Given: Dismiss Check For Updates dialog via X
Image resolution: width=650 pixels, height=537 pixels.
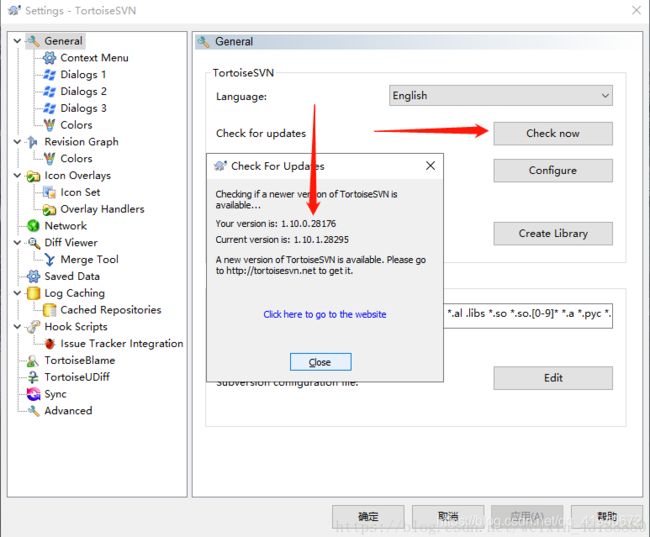Looking at the screenshot, I should click(x=430, y=166).
